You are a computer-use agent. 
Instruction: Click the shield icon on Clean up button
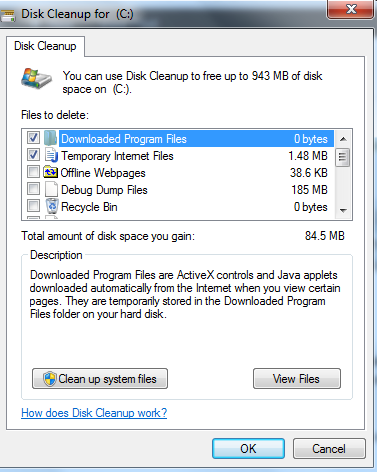click(50, 379)
